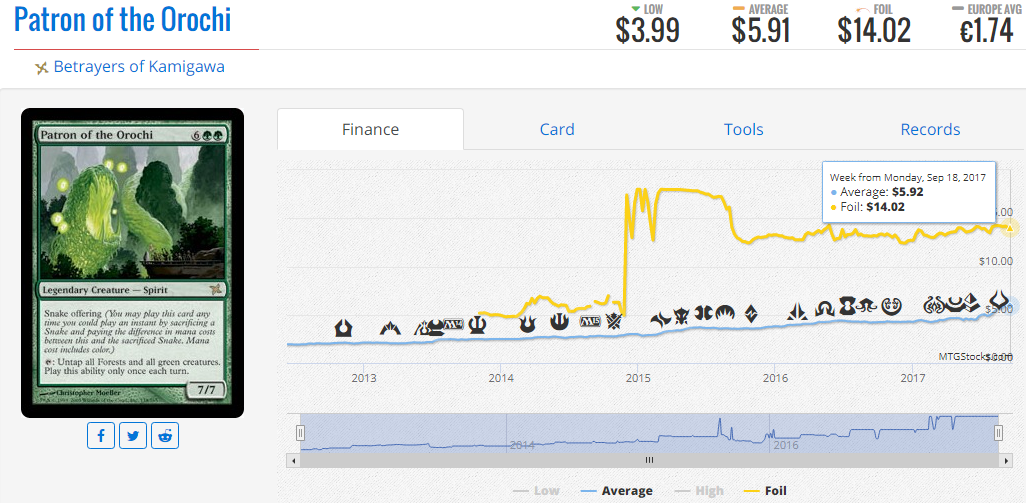Open the Tools tab
This screenshot has width=1026, height=503.
pyautogui.click(x=743, y=130)
